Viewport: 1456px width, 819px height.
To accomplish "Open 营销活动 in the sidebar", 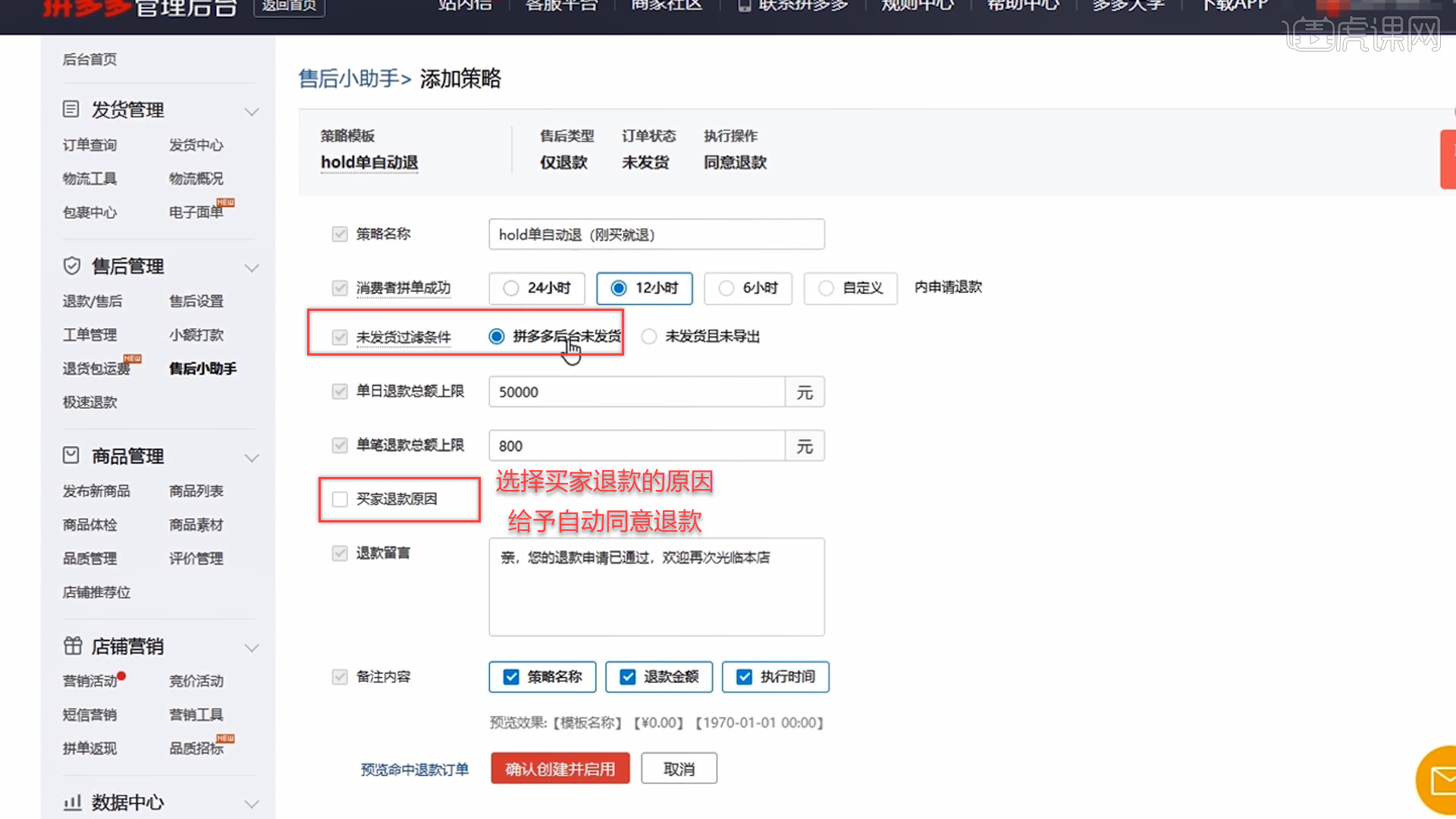I will (x=89, y=681).
